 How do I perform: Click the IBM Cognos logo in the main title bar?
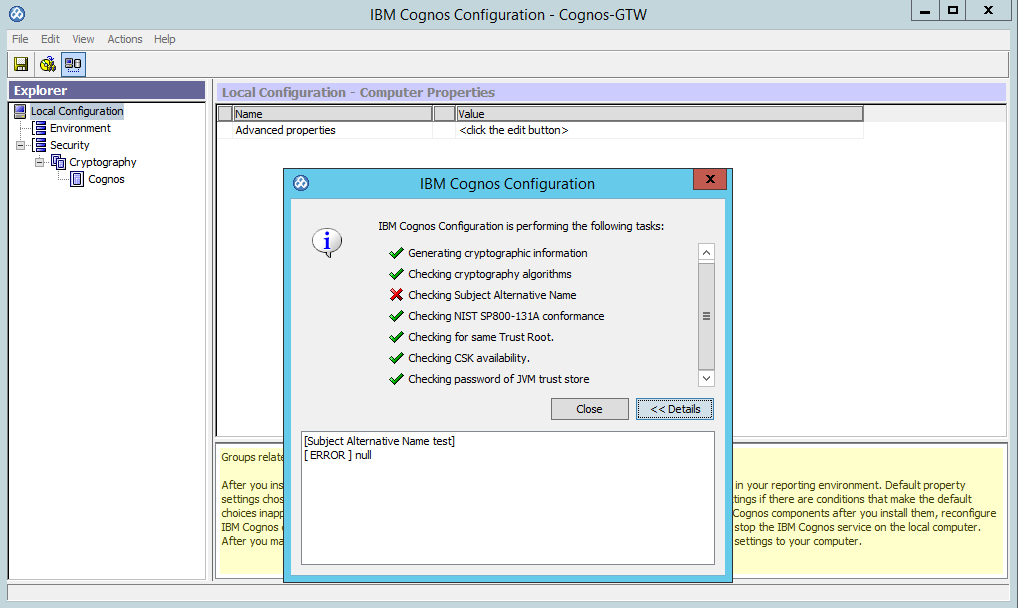click(17, 13)
